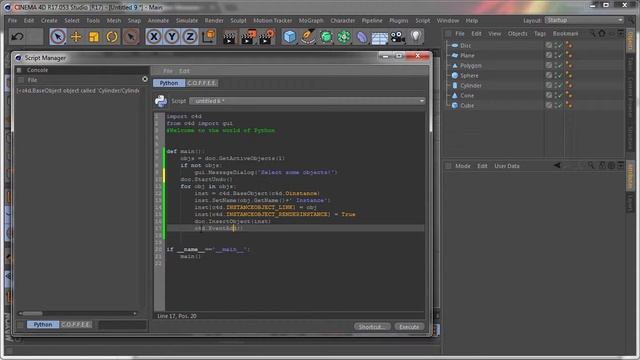Click the Execute button

click(x=409, y=327)
